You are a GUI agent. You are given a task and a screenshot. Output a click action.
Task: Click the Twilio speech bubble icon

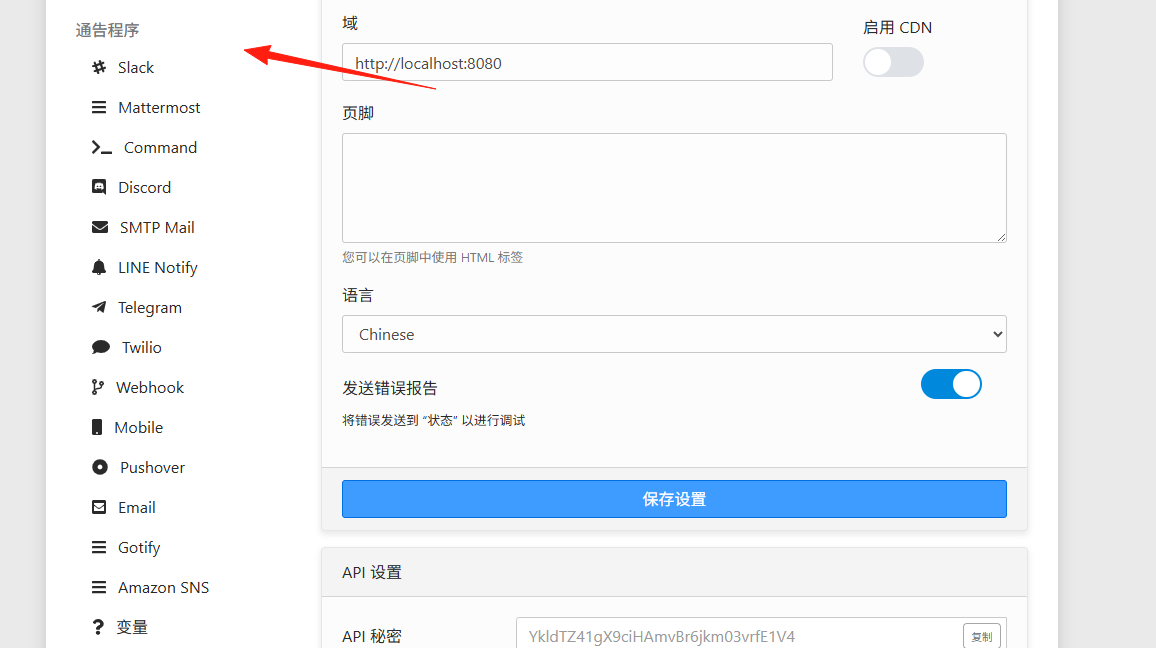(101, 347)
